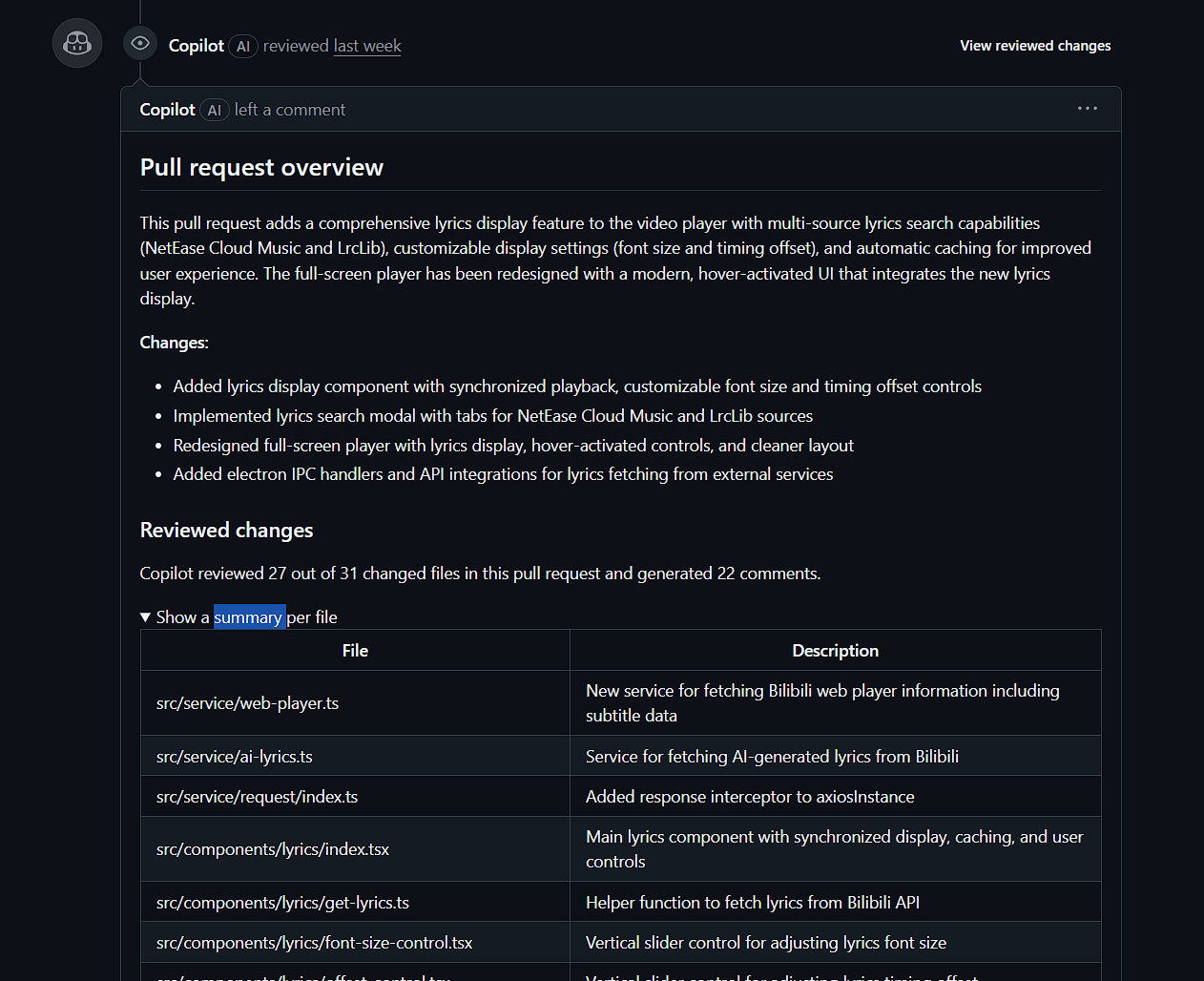Select the src/components/lyrics/get-lyrics.ts cell

[x=282, y=903]
